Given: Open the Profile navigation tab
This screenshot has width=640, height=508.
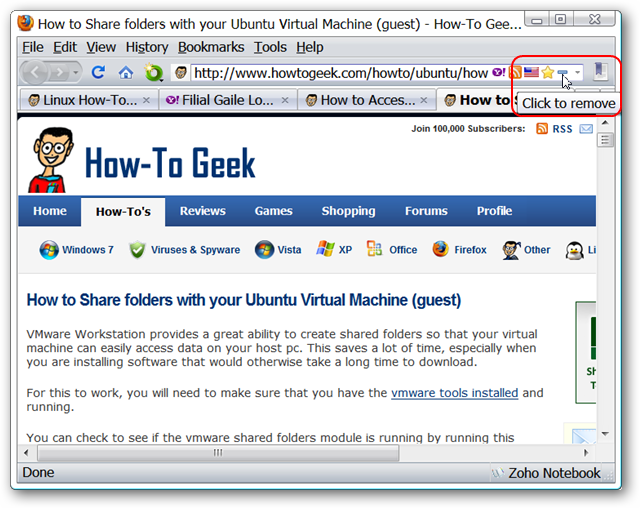Looking at the screenshot, I should (494, 211).
